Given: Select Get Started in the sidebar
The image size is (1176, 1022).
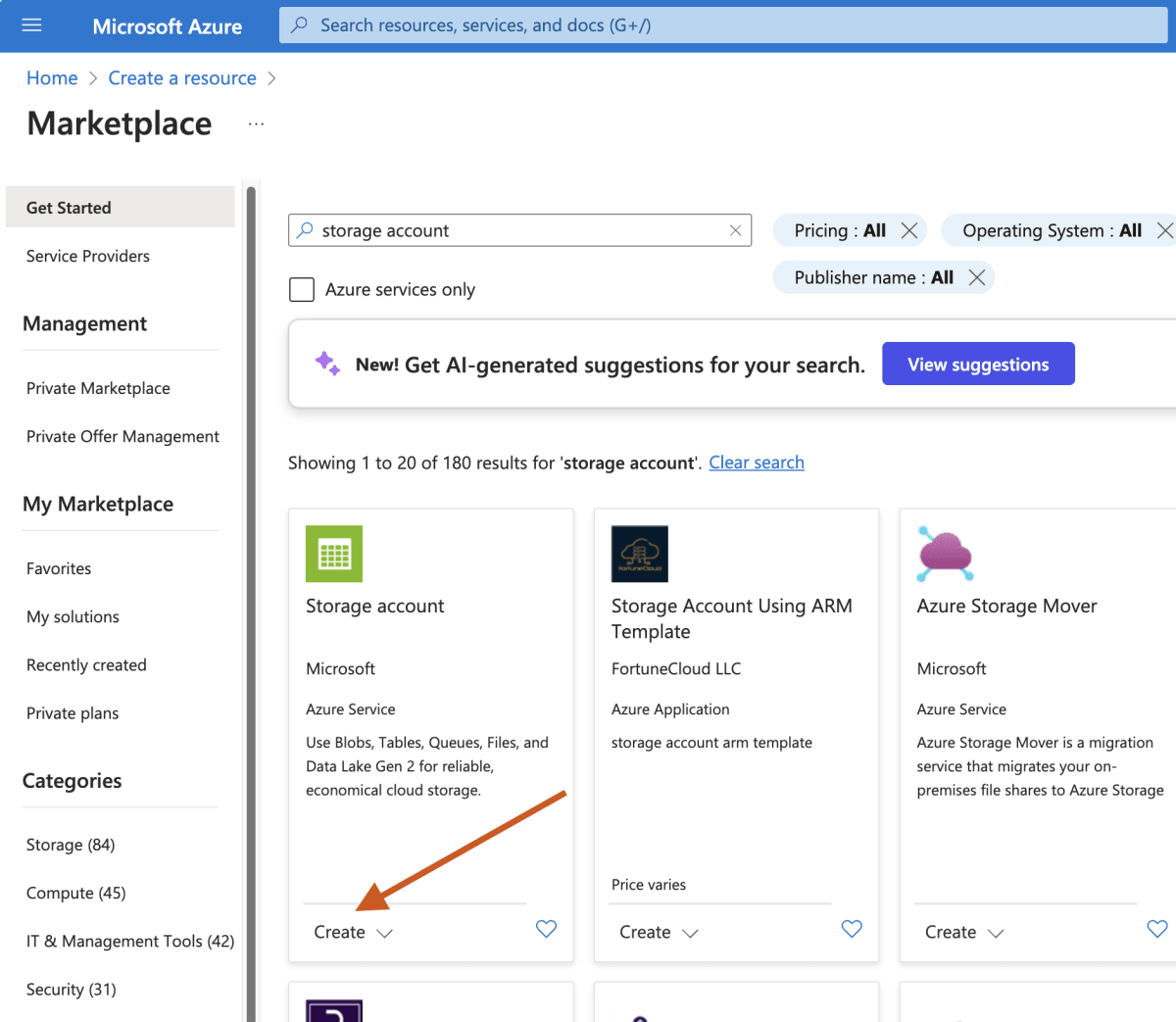Looking at the screenshot, I should [121, 207].
